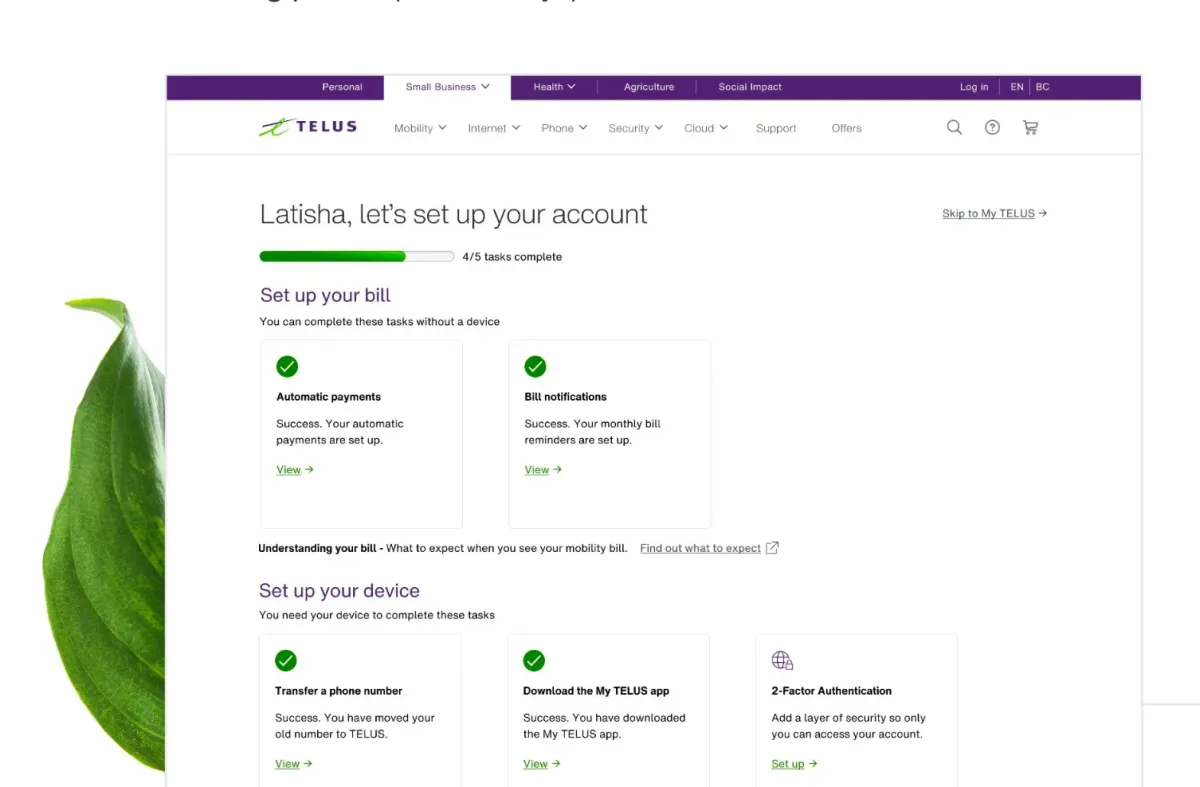The height and width of the screenshot is (787, 1200).
Task: Open the Support menu item
Action: click(x=776, y=128)
